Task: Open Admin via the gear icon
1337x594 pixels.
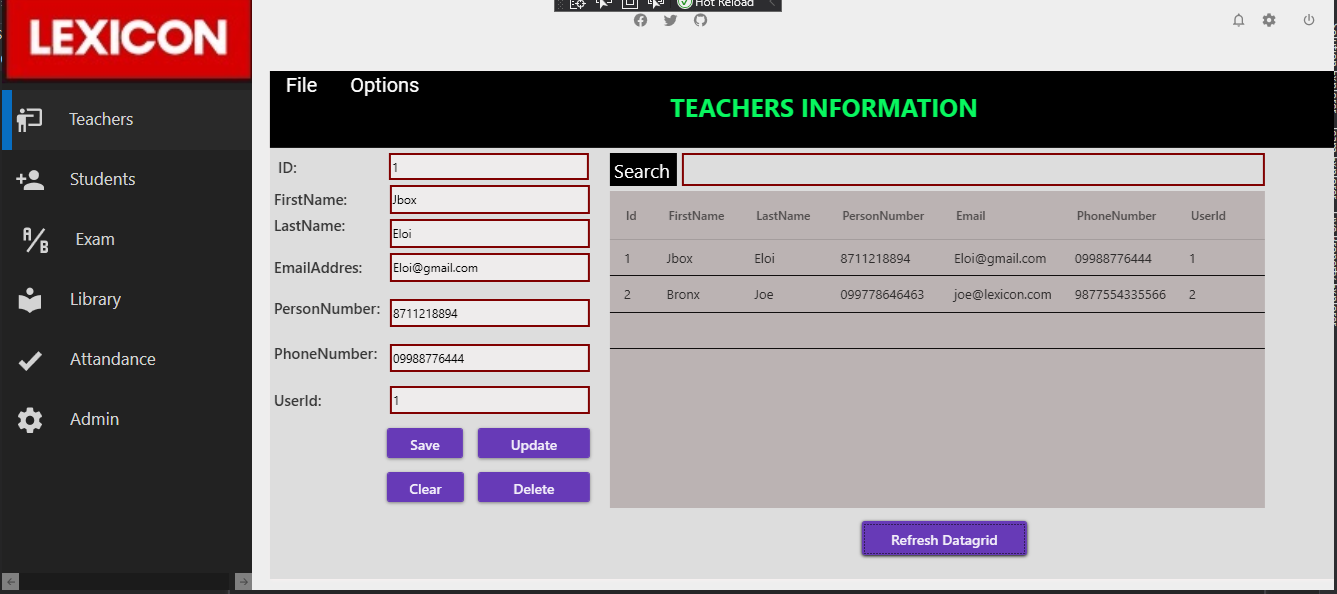Action: point(30,419)
